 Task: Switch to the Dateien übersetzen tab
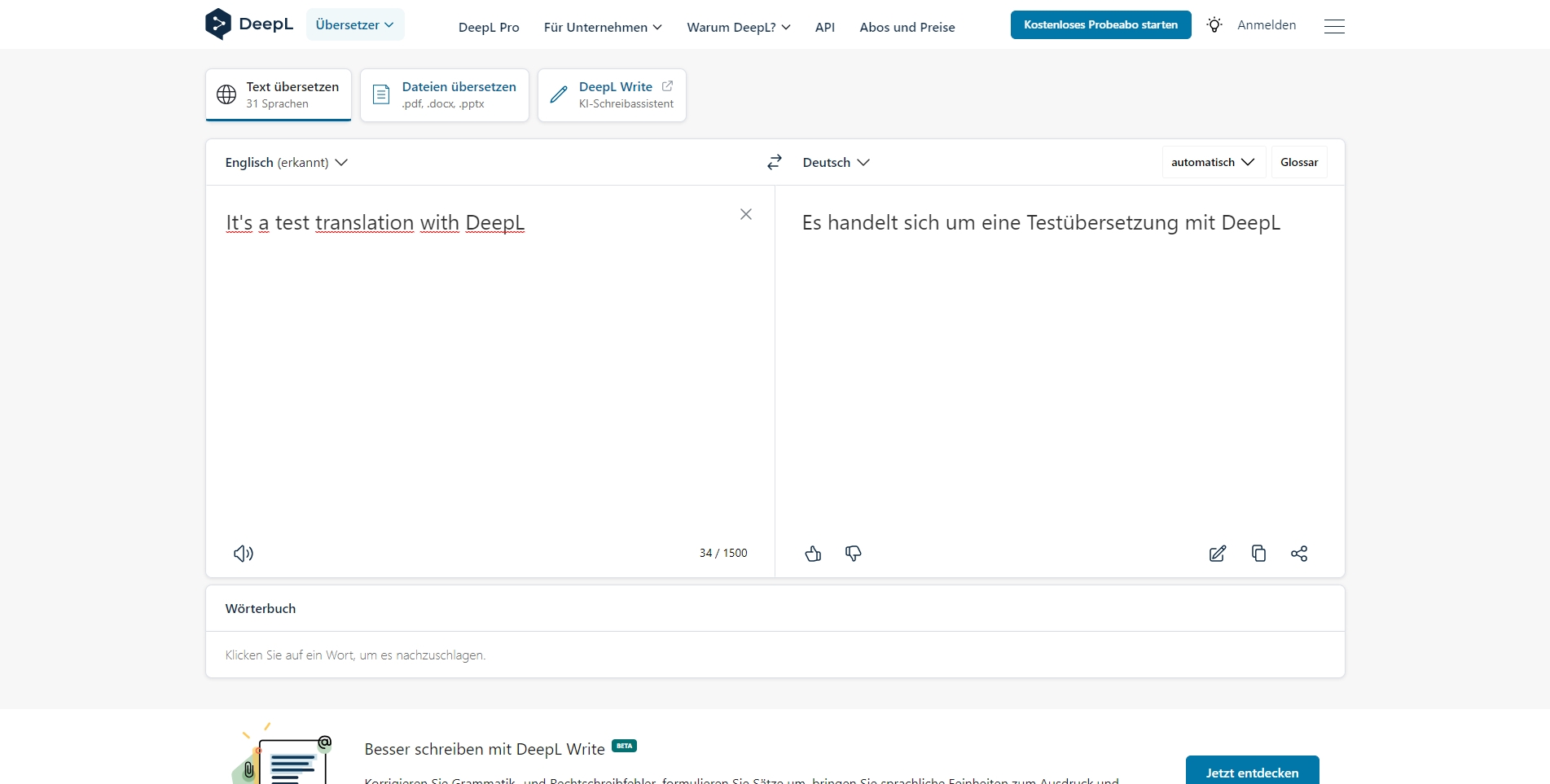pyautogui.click(x=445, y=95)
